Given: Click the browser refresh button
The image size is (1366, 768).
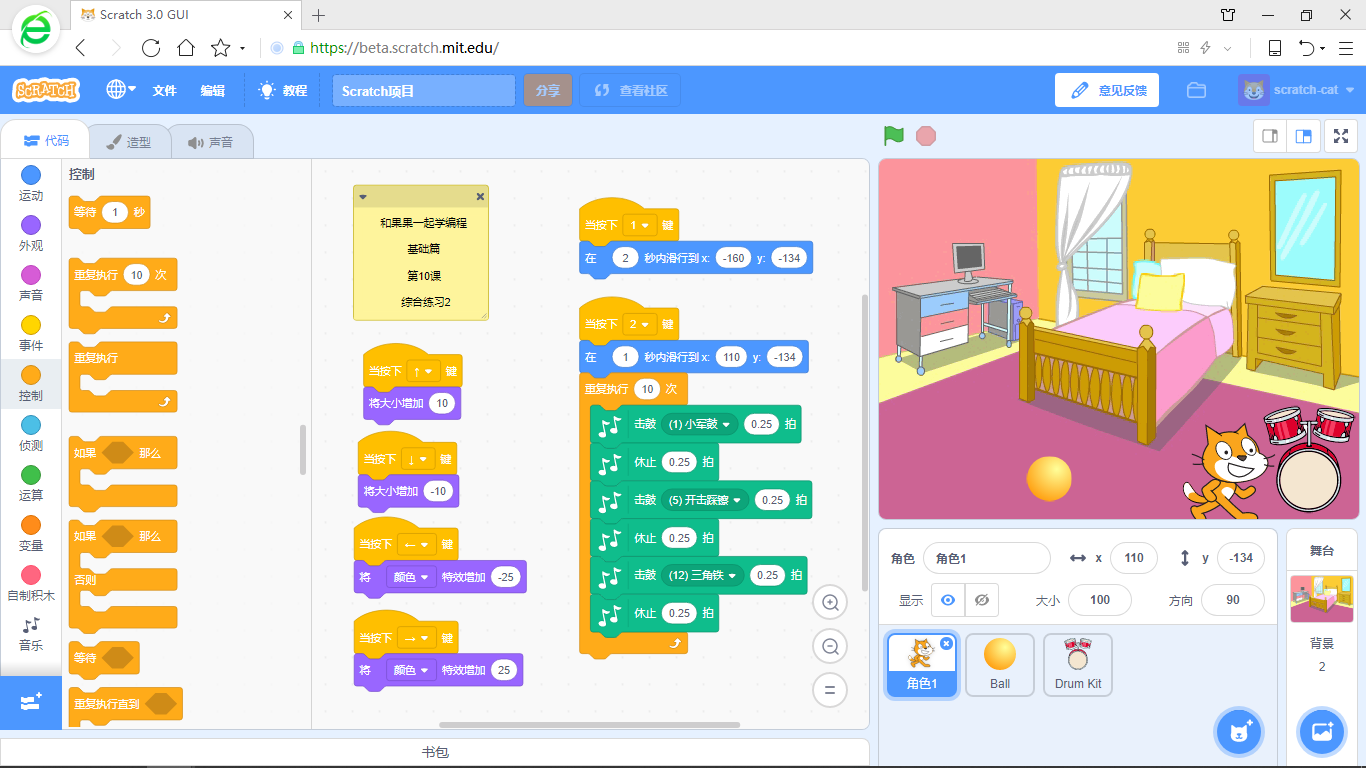Looking at the screenshot, I should (151, 47).
